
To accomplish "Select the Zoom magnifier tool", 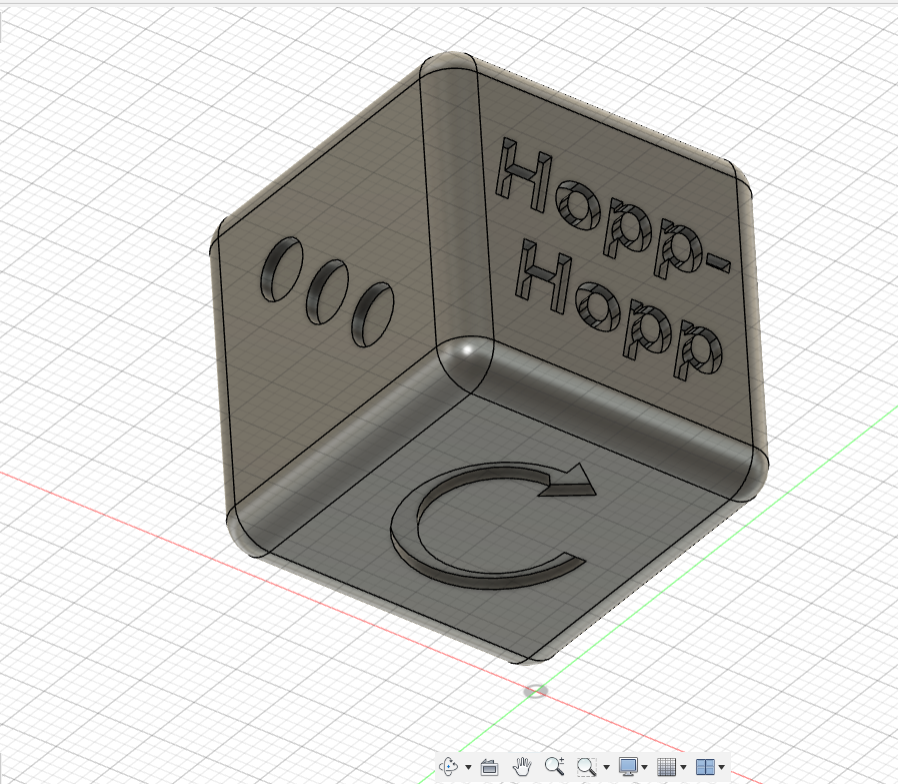I will point(554,766).
